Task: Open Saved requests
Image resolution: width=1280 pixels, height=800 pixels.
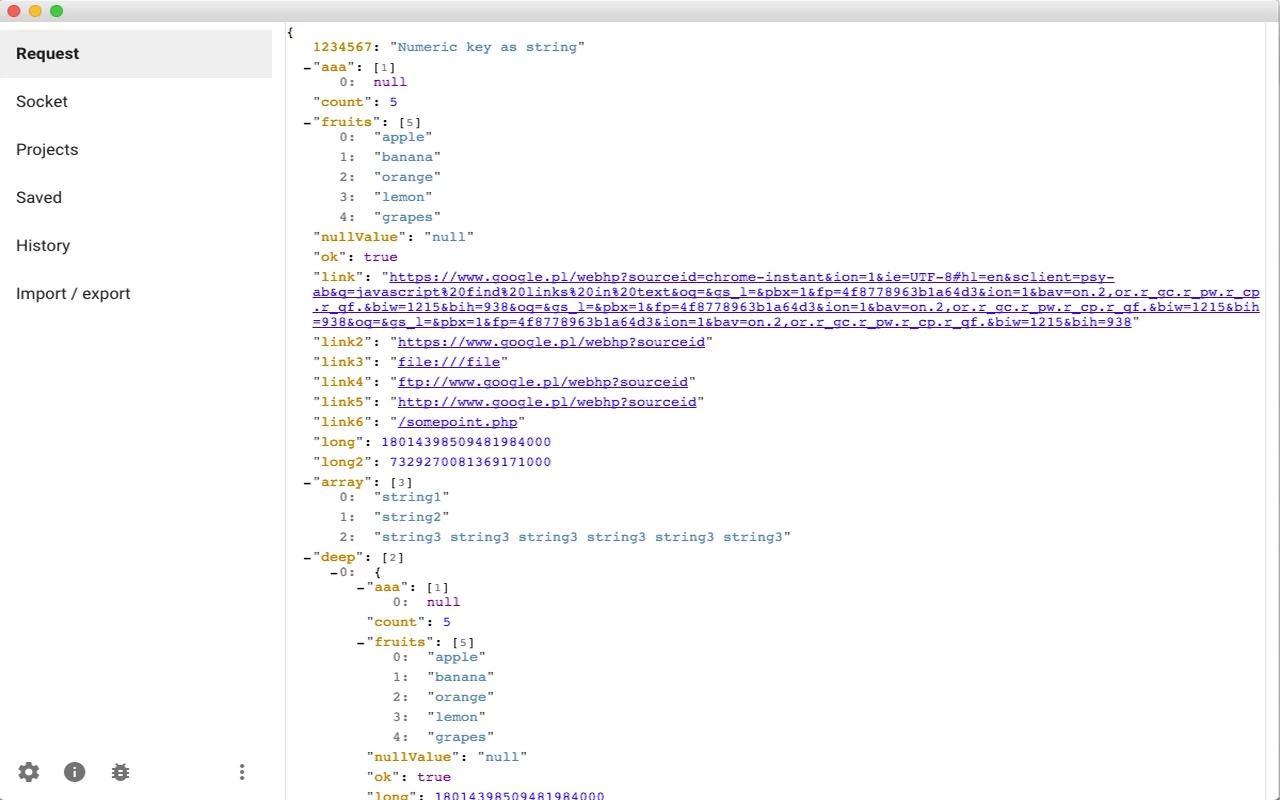Action: pos(136,198)
